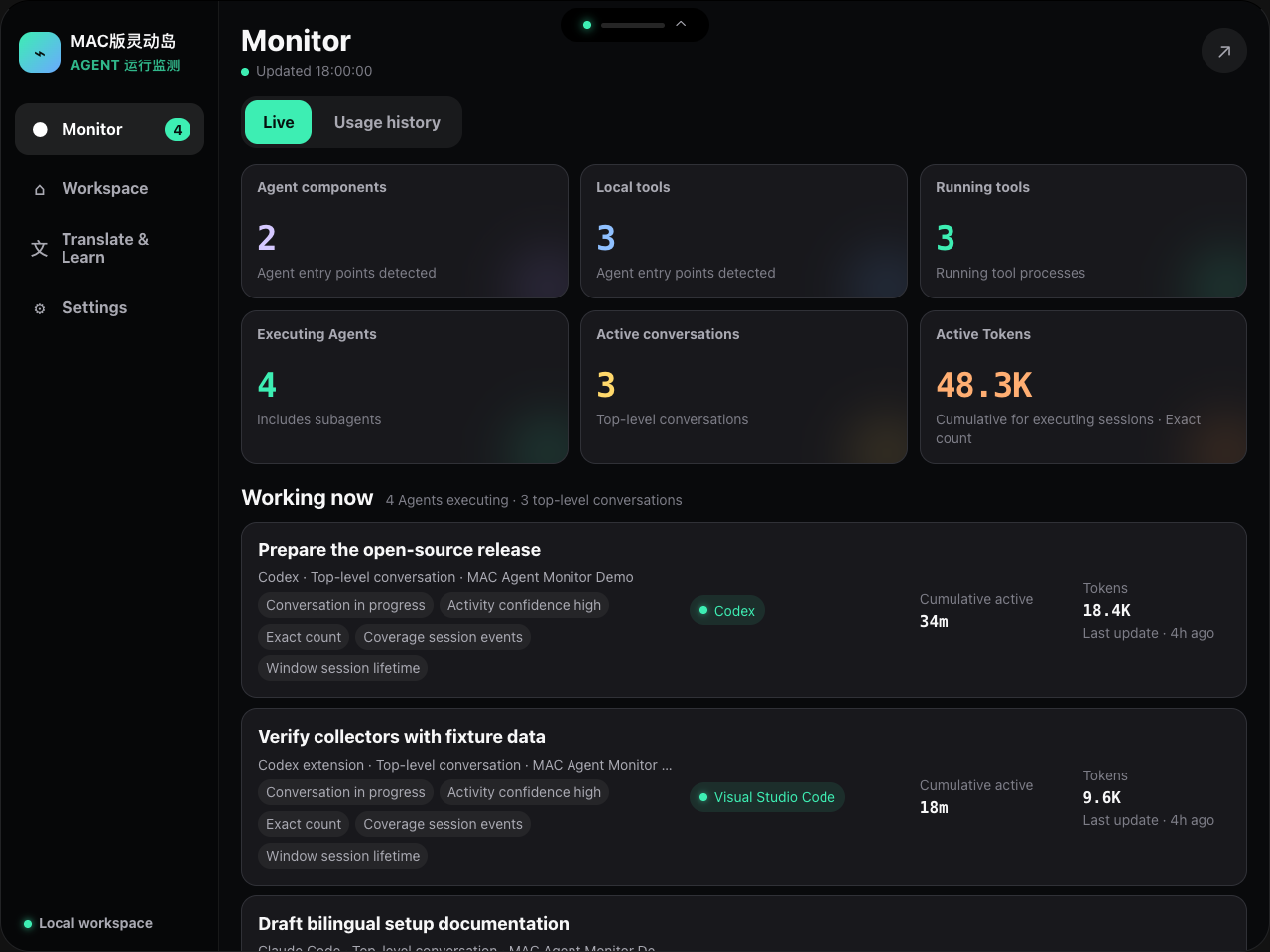The width and height of the screenshot is (1270, 952).
Task: Click the Settings gear icon
Action: [x=40, y=308]
